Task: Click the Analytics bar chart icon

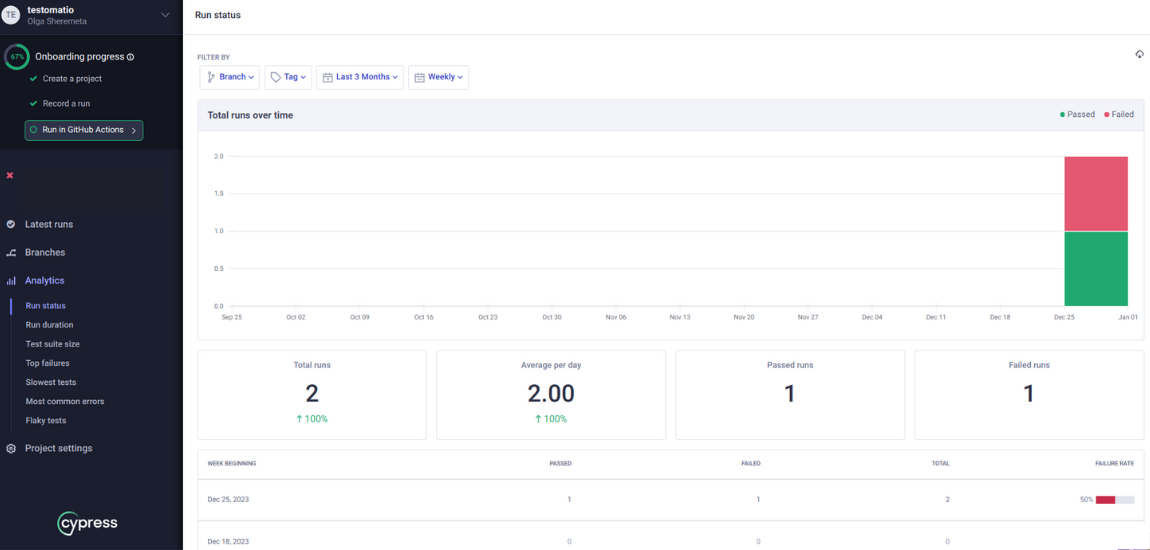Action: click(11, 281)
